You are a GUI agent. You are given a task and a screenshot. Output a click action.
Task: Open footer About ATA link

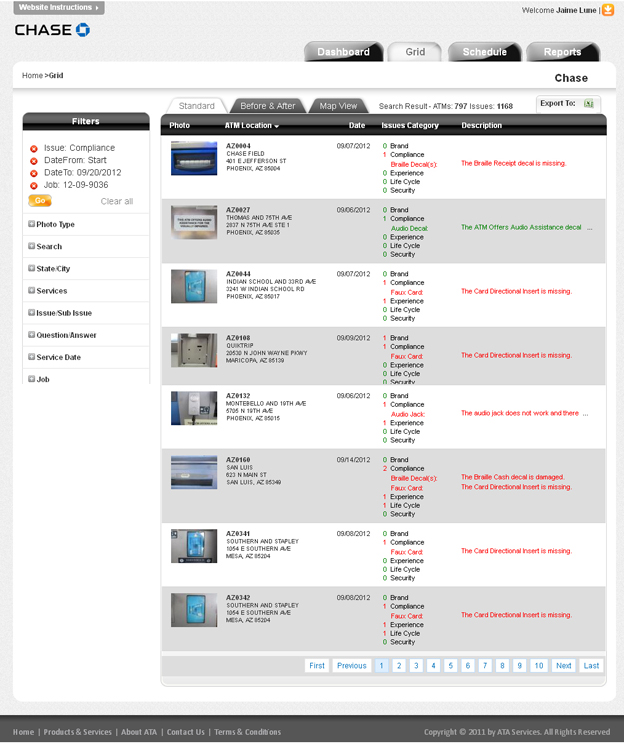tap(139, 732)
